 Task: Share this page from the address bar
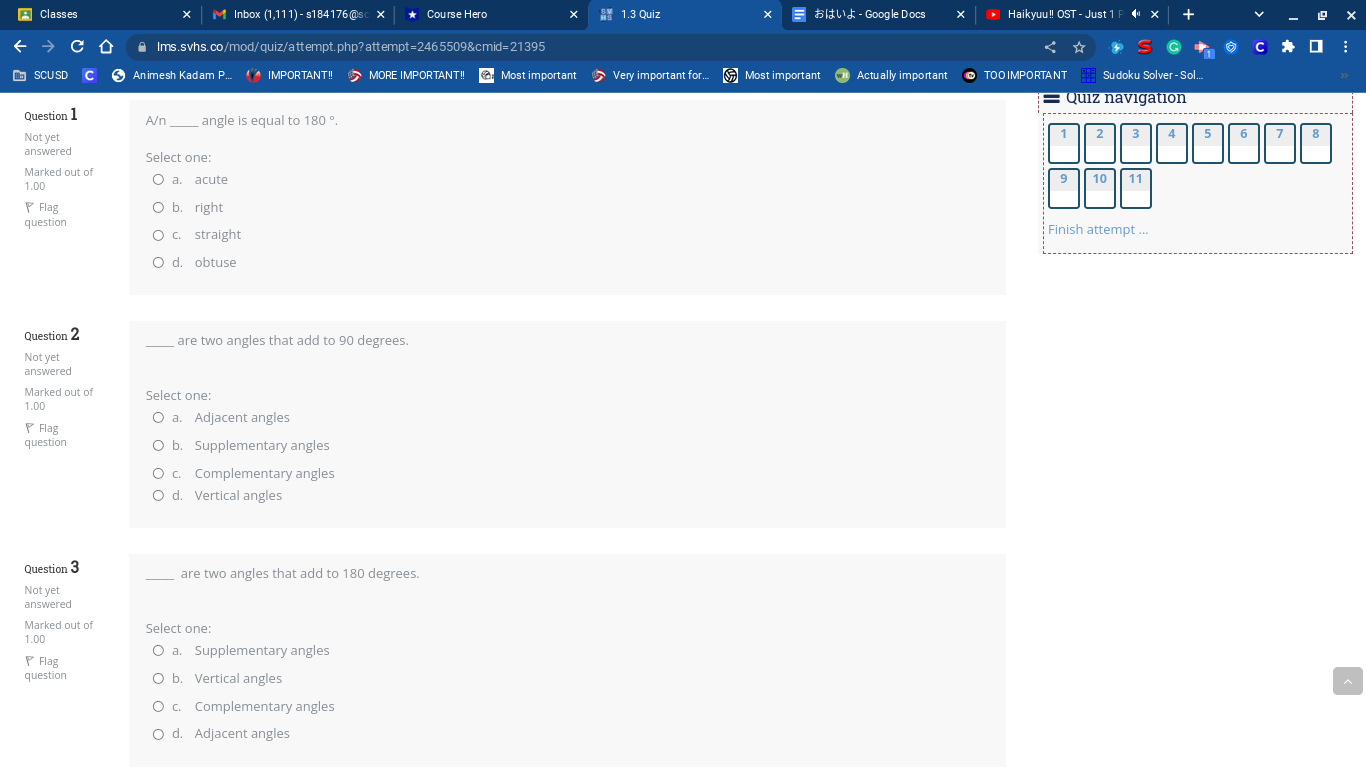pos(1050,47)
